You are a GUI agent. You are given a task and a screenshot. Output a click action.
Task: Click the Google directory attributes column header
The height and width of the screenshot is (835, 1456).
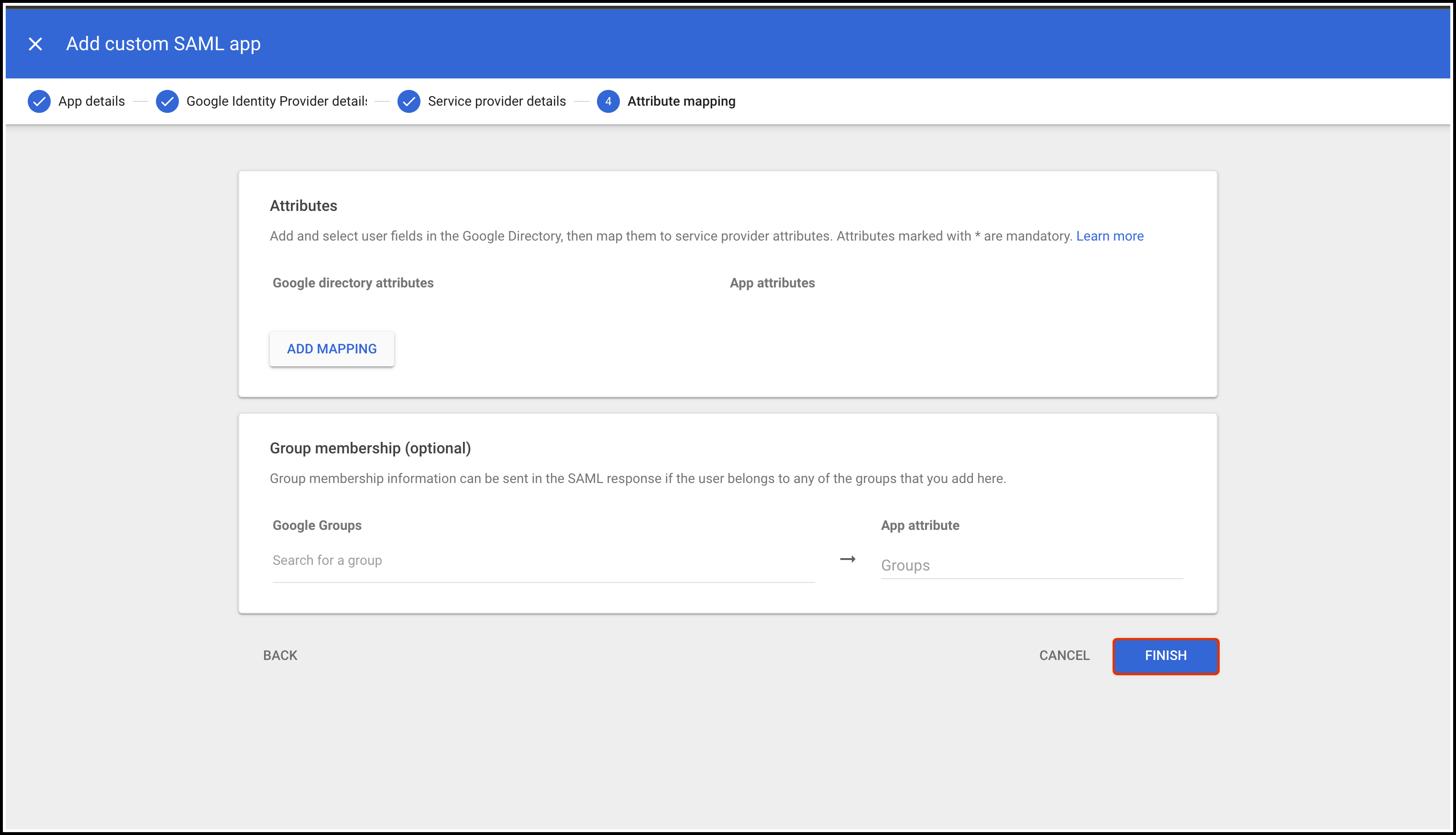pyautogui.click(x=353, y=283)
